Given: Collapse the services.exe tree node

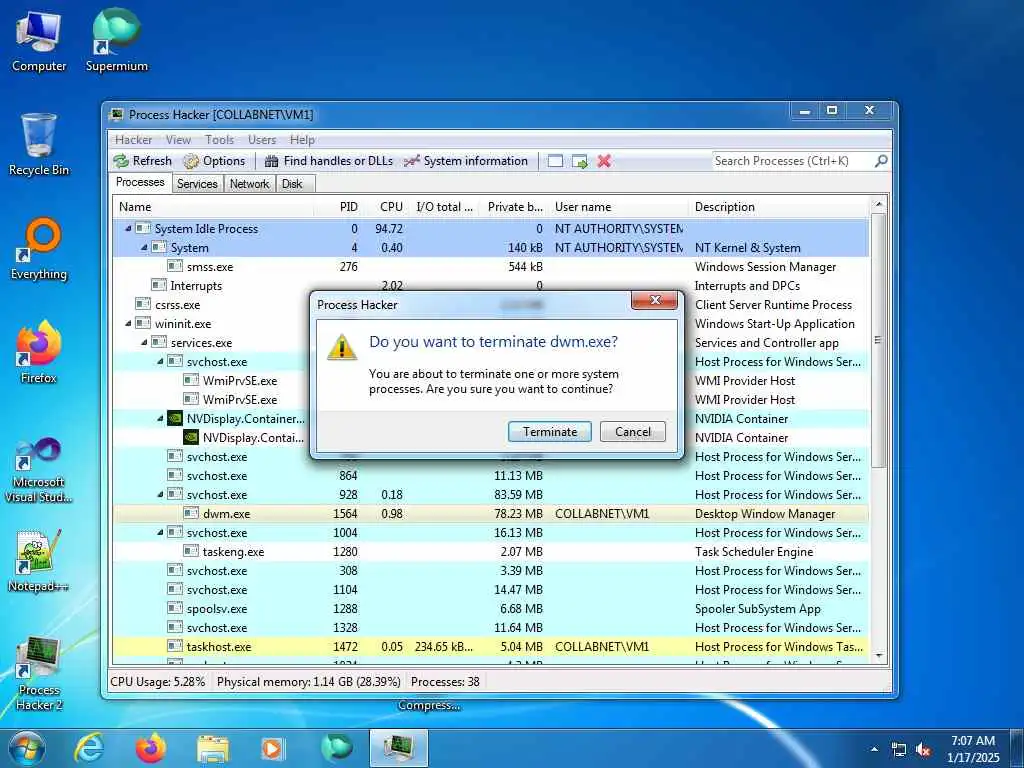Looking at the screenshot, I should (x=144, y=342).
